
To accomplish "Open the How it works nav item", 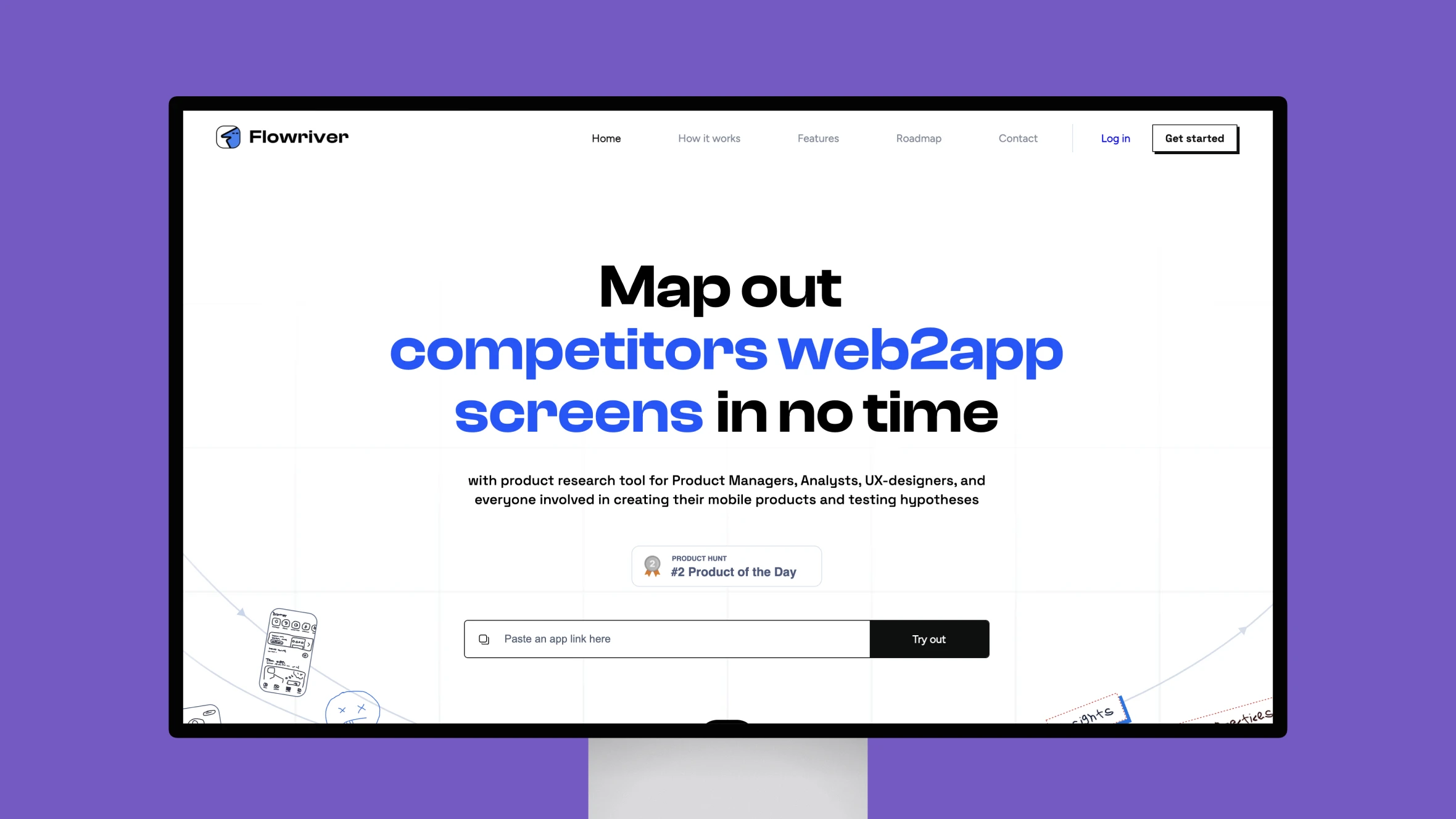I will 709,138.
